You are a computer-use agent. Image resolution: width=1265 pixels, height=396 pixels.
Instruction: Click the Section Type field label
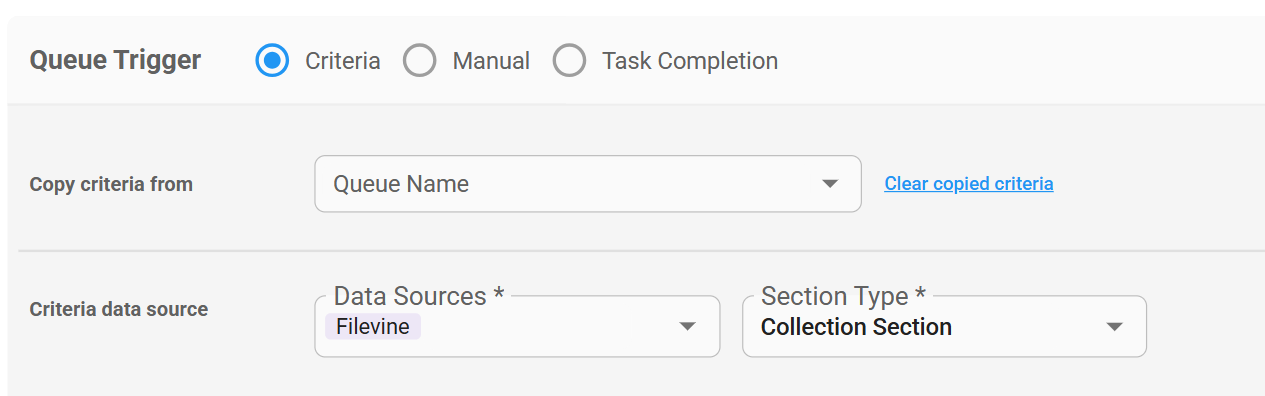[x=844, y=296]
